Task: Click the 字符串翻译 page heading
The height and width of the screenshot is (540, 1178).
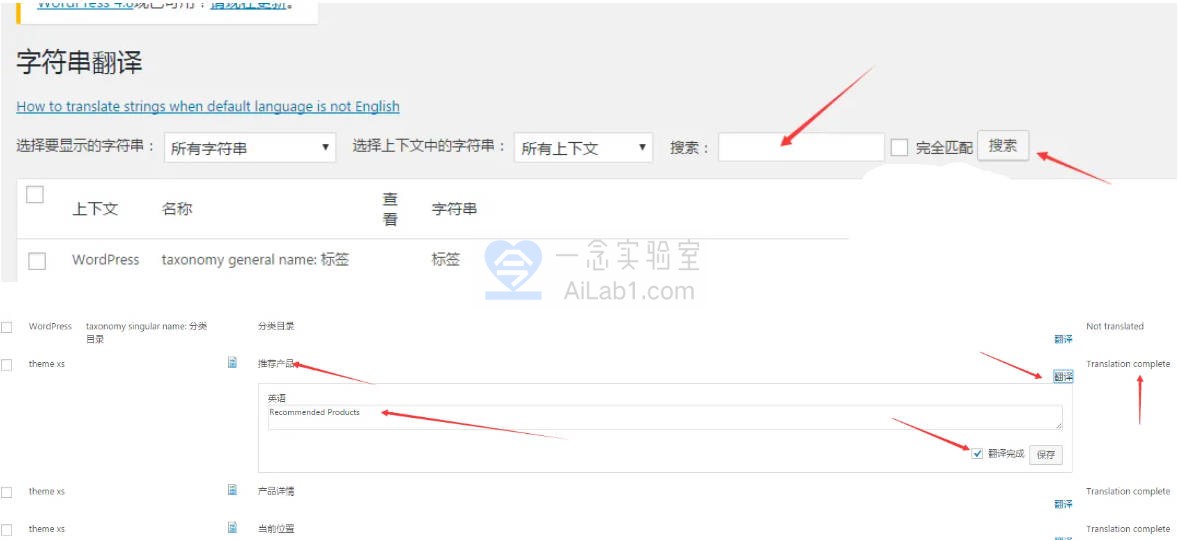Action: 80,63
